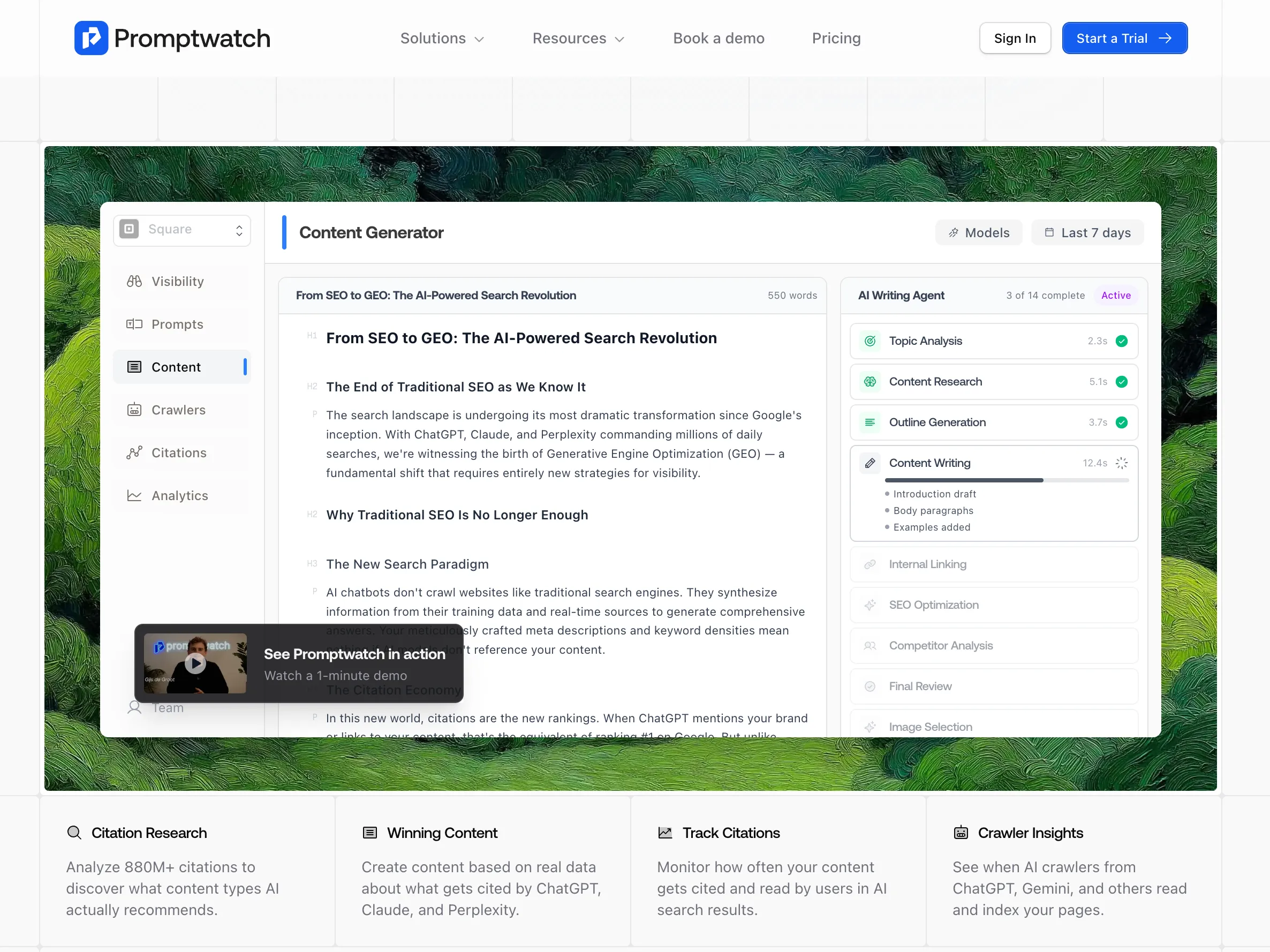Click the Start a Trial button
The image size is (1270, 952).
tap(1124, 39)
